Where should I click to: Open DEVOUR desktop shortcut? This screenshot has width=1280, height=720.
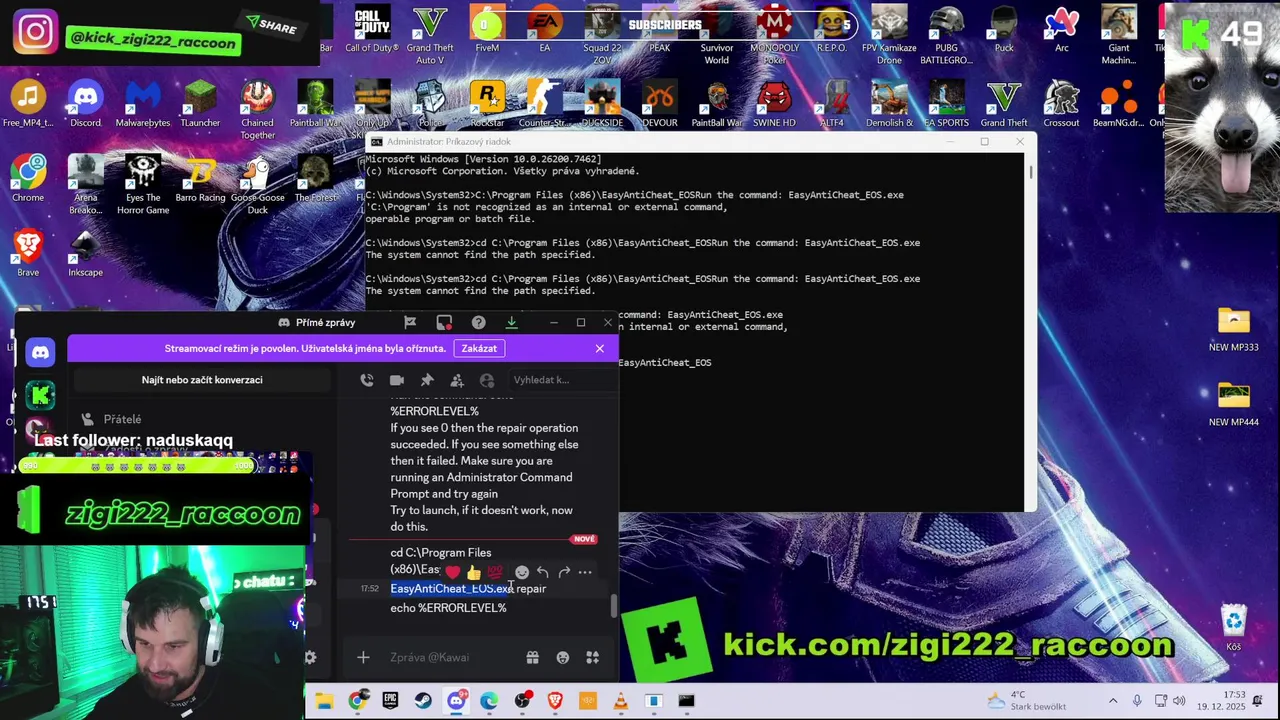659,104
